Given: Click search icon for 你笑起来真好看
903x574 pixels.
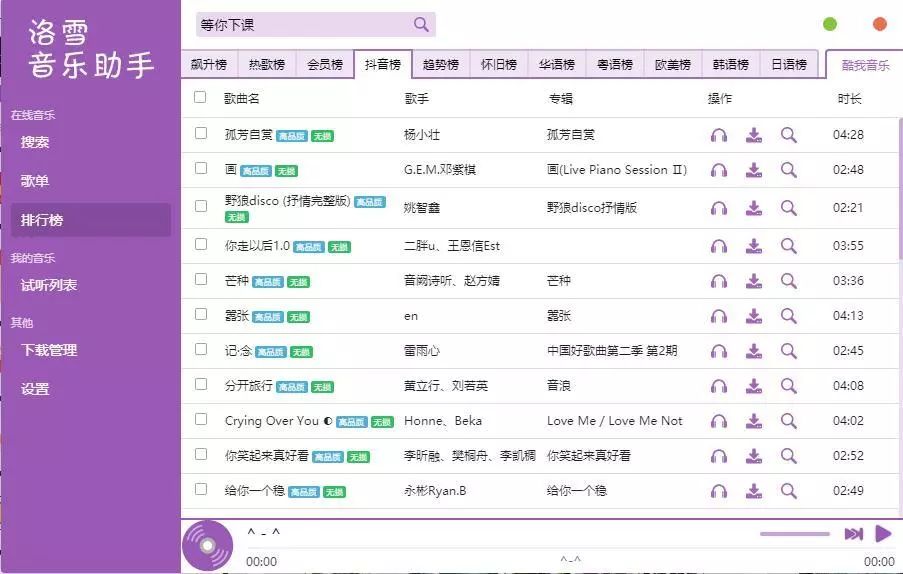Looking at the screenshot, I should (789, 456).
